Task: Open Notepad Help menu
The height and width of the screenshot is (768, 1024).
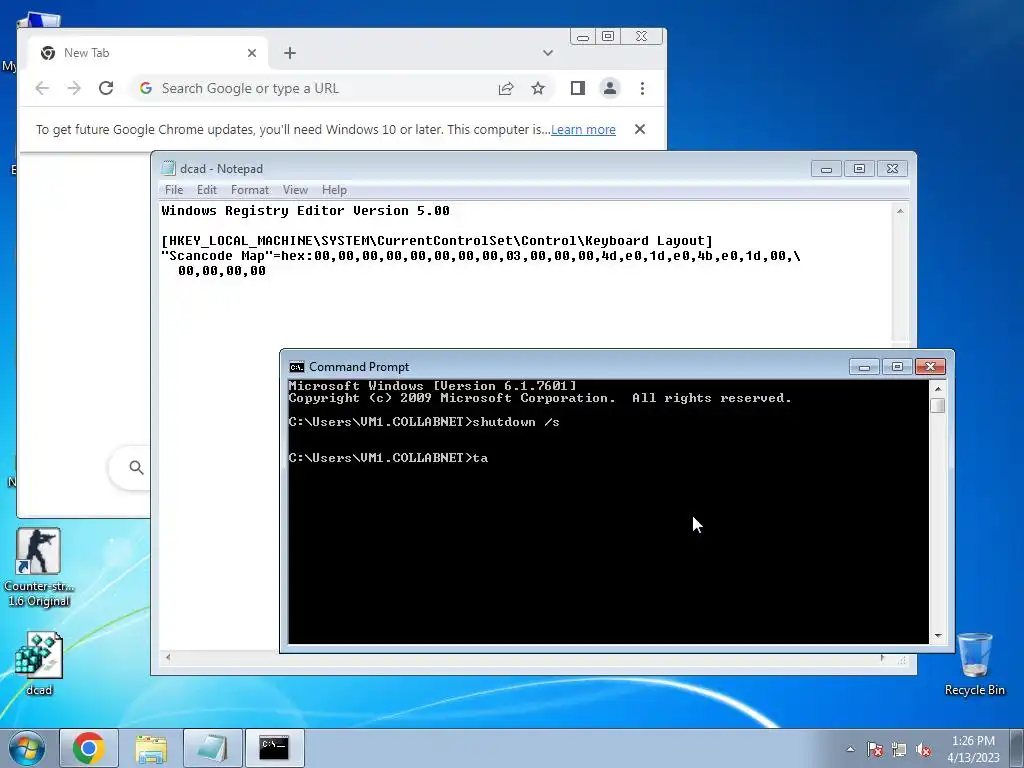Action: tap(334, 190)
